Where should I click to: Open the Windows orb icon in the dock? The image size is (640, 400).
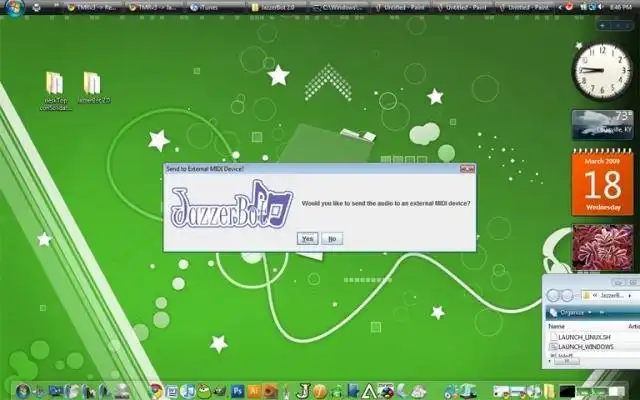[x=23, y=391]
